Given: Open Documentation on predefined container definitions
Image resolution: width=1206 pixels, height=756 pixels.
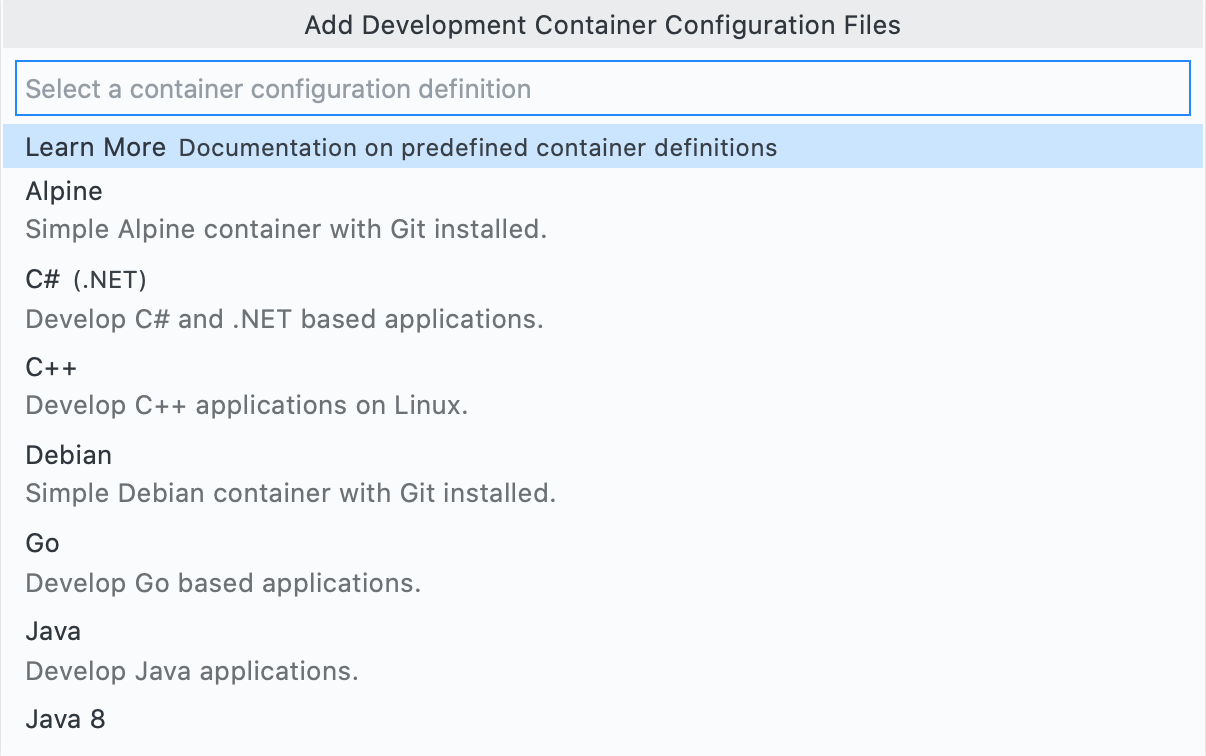Looking at the screenshot, I should 478,147.
